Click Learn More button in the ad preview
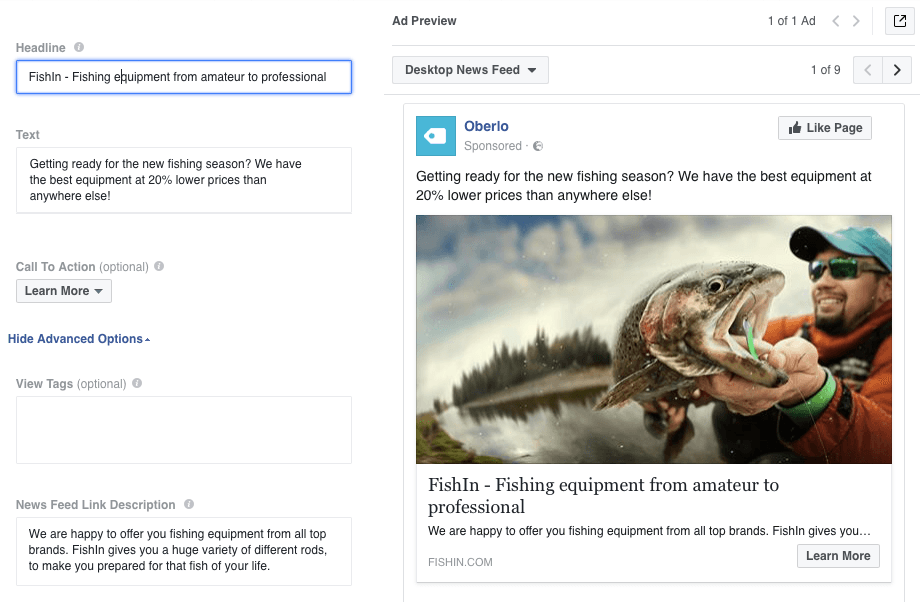Screen dimensions: 920x602 pyautogui.click(x=838, y=556)
